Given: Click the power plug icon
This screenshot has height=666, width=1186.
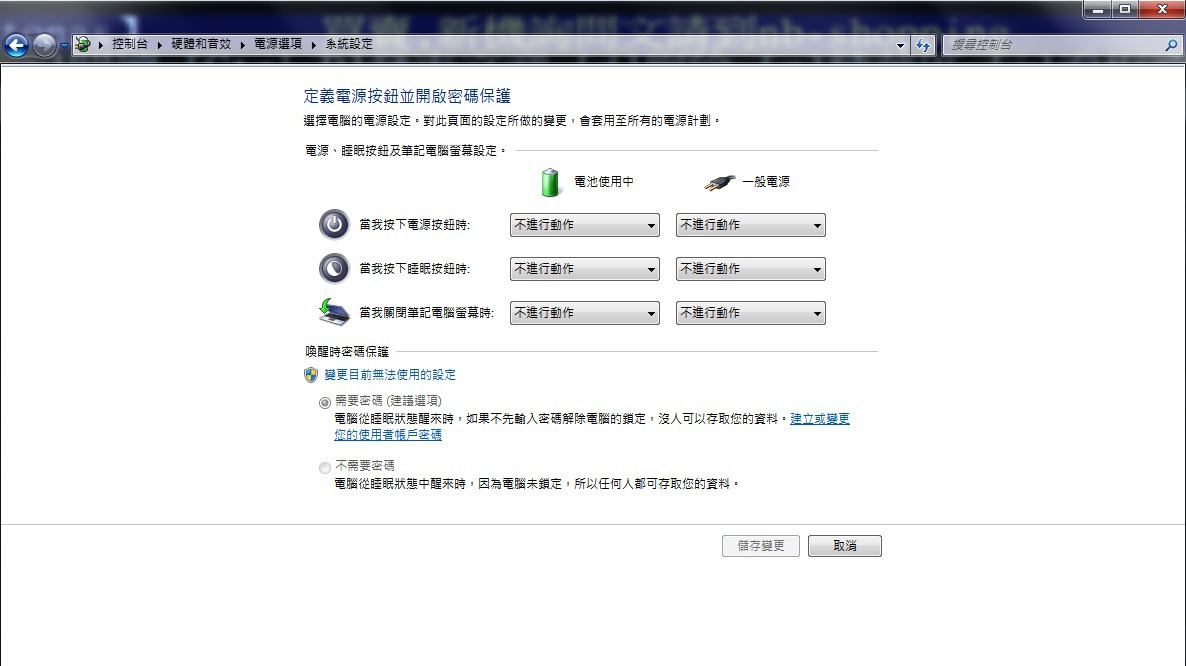Looking at the screenshot, I should click(x=719, y=182).
